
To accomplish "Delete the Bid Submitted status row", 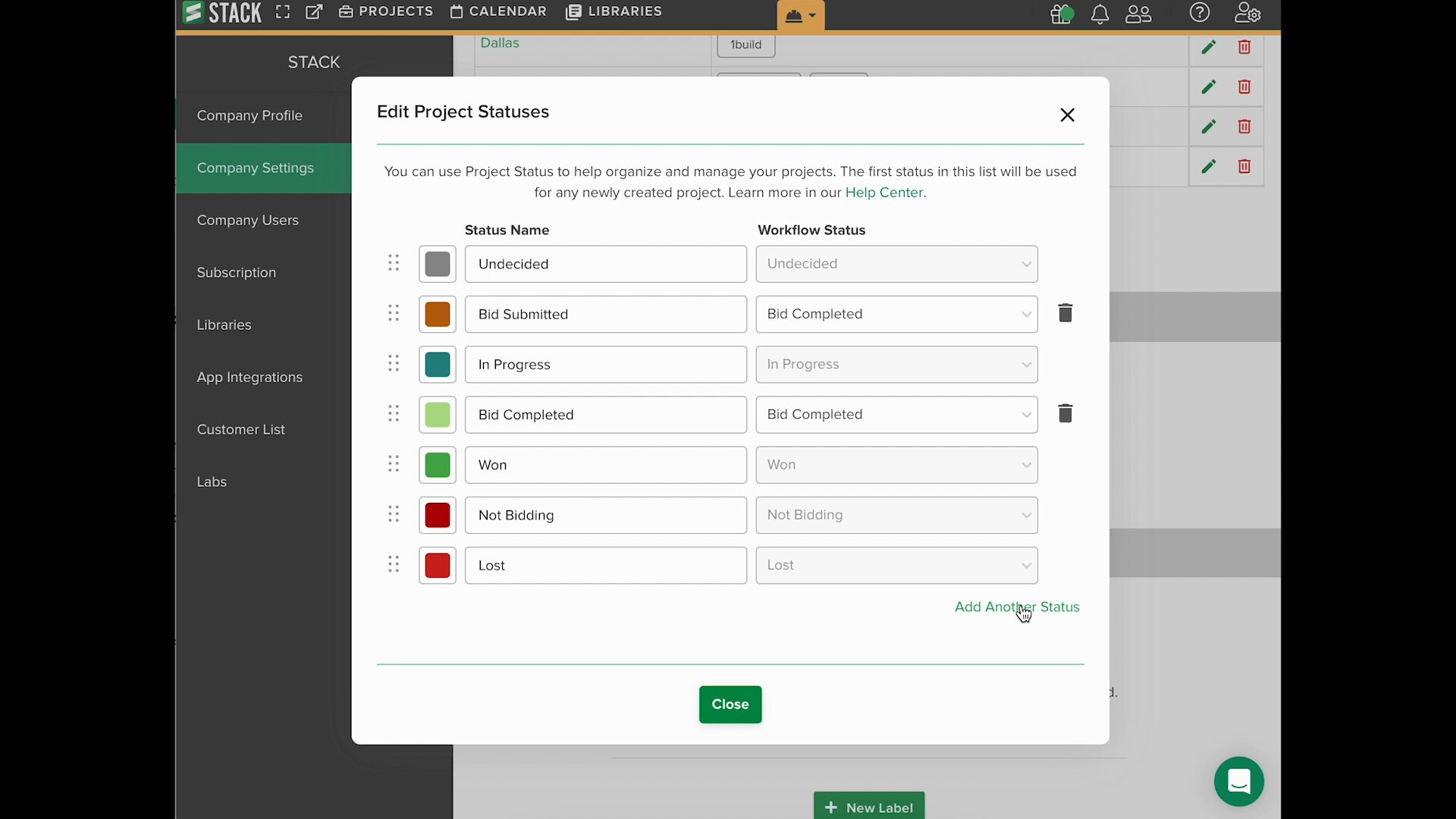I will [1065, 312].
